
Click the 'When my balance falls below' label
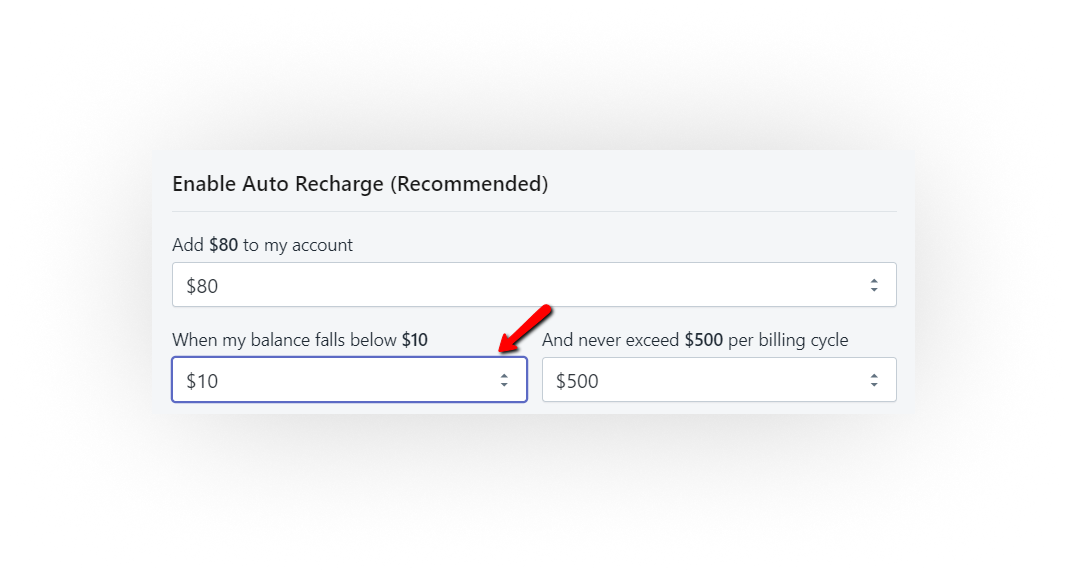pyautogui.click(x=285, y=340)
